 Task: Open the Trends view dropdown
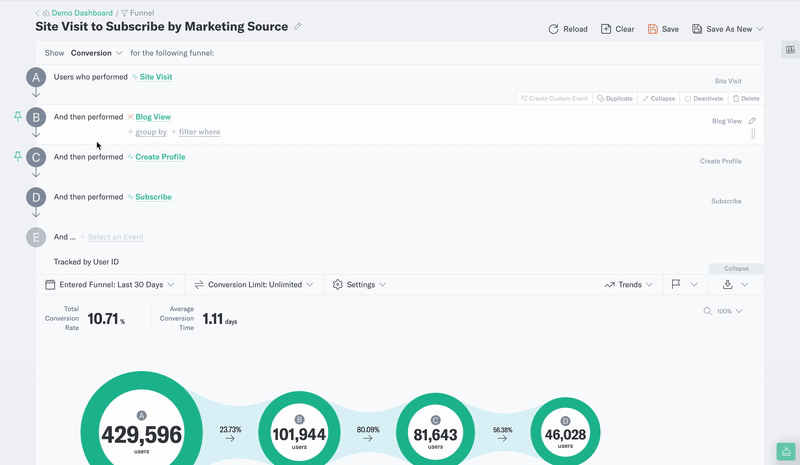(x=629, y=285)
